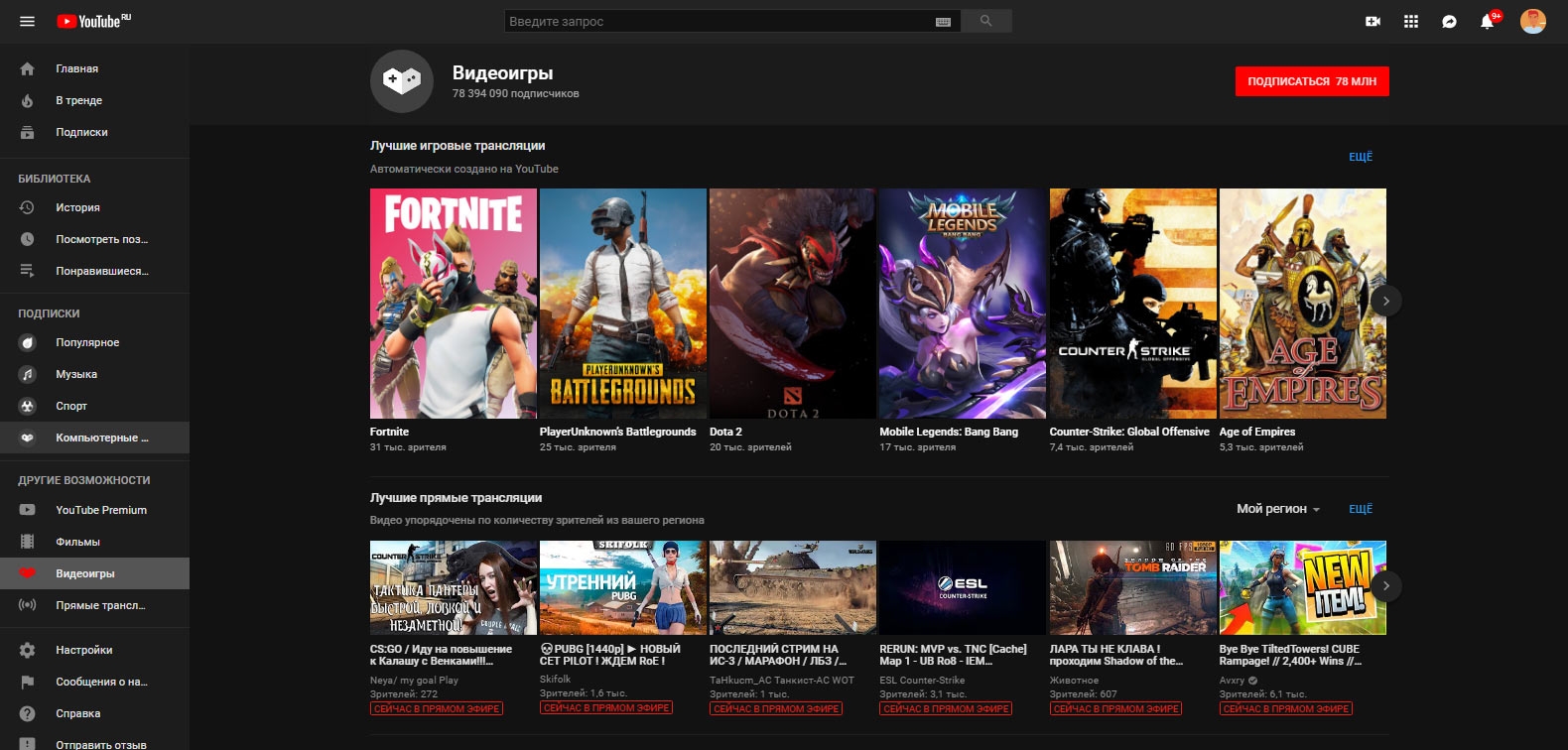This screenshot has width=1568, height=750.
Task: Click the ПОДПИСАТЬСЯ 78 МЛН subscribe button
Action: click(1312, 81)
